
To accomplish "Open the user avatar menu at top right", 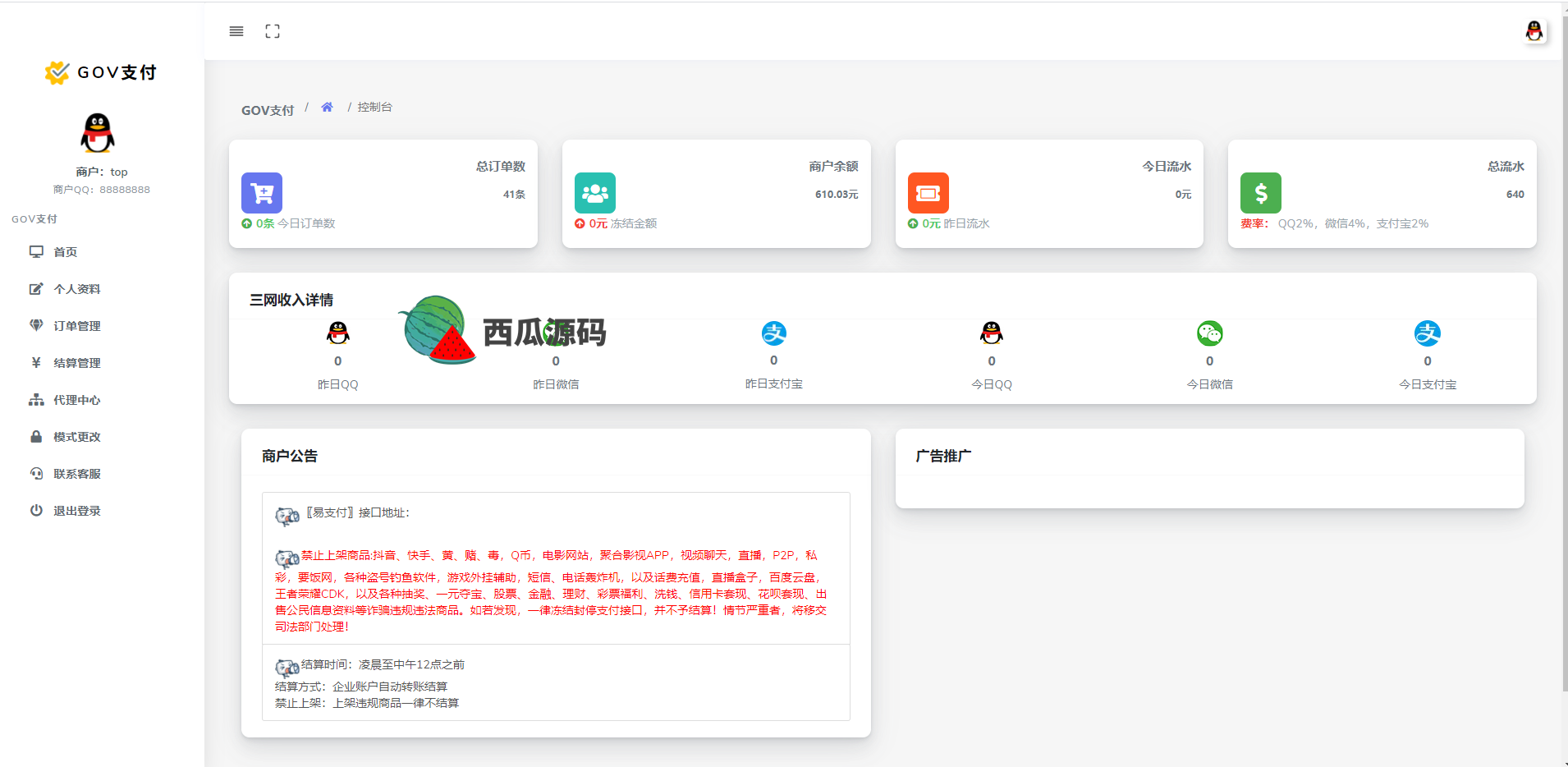I will point(1534,31).
